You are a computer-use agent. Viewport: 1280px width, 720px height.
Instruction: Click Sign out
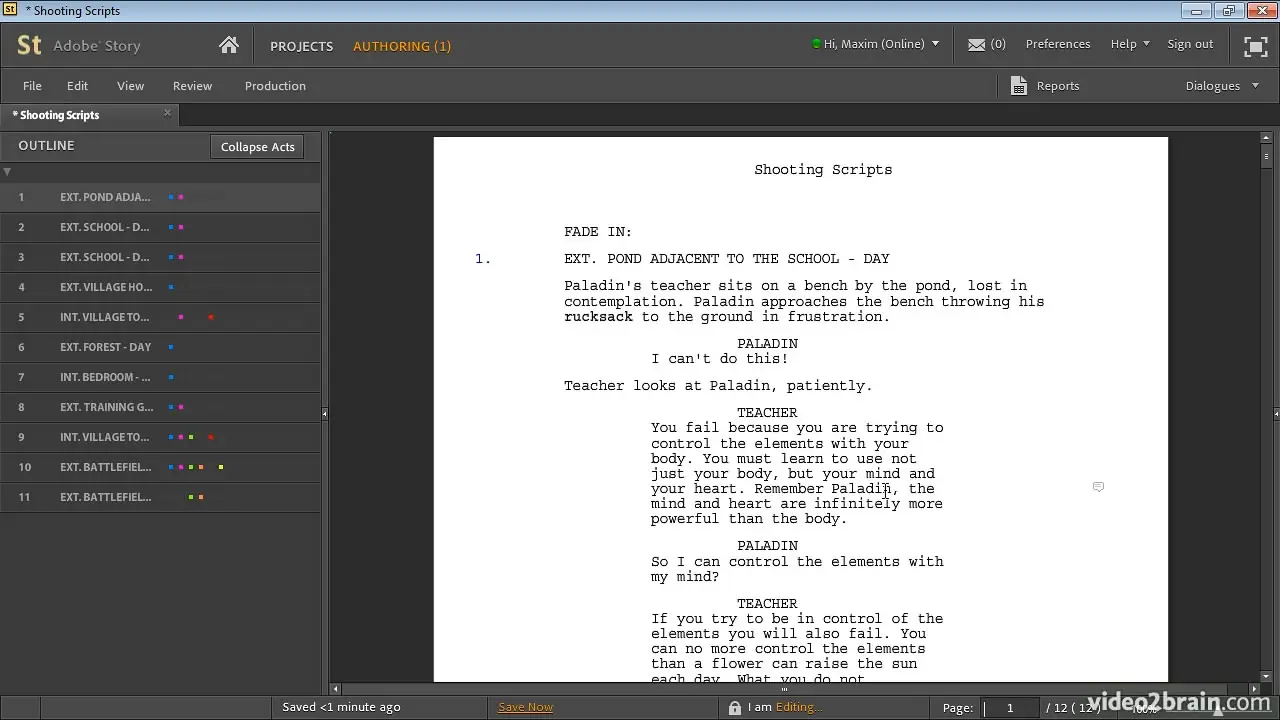click(1190, 44)
